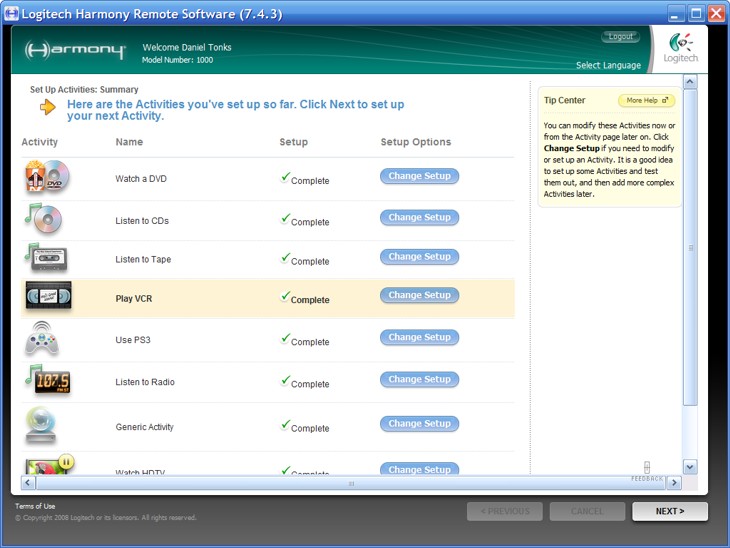Screen dimensions: 730x548
Task: Select the 'Listen to CDs' name text
Action: click(142, 221)
